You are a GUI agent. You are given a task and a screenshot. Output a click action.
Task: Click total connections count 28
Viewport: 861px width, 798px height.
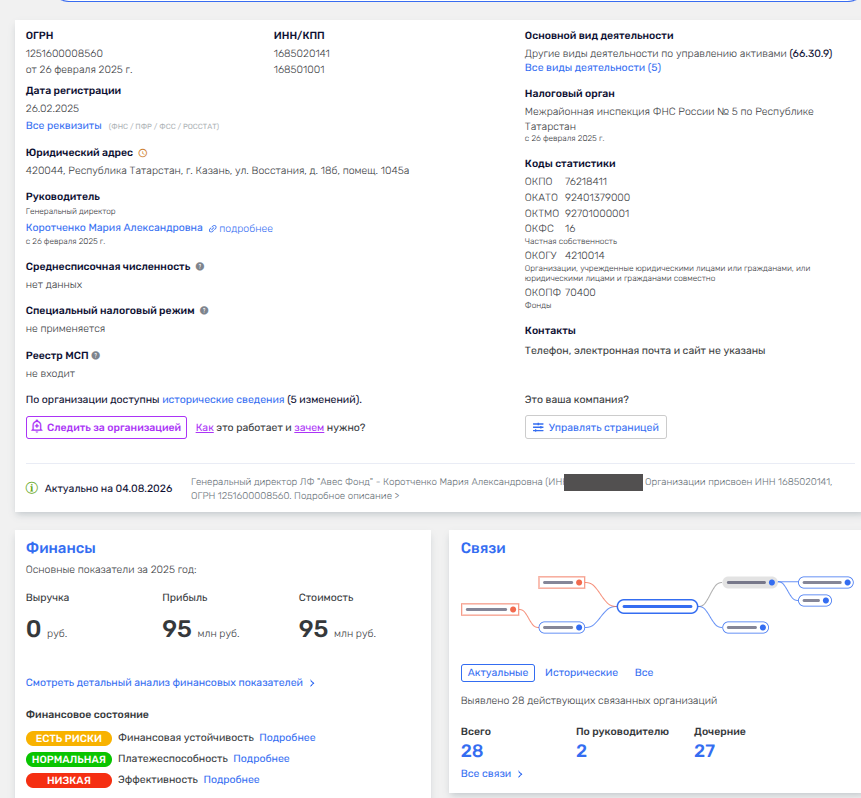coord(472,751)
